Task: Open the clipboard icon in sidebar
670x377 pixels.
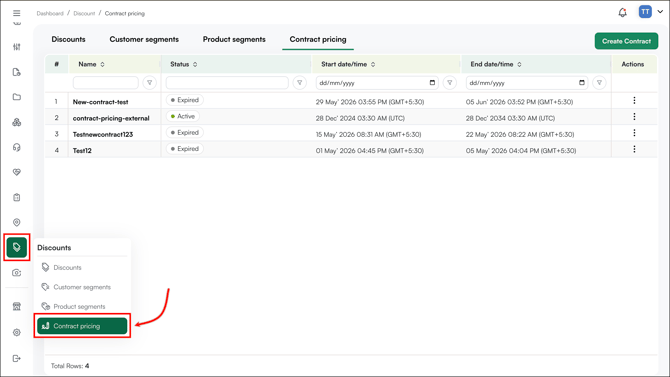Action: [17, 197]
